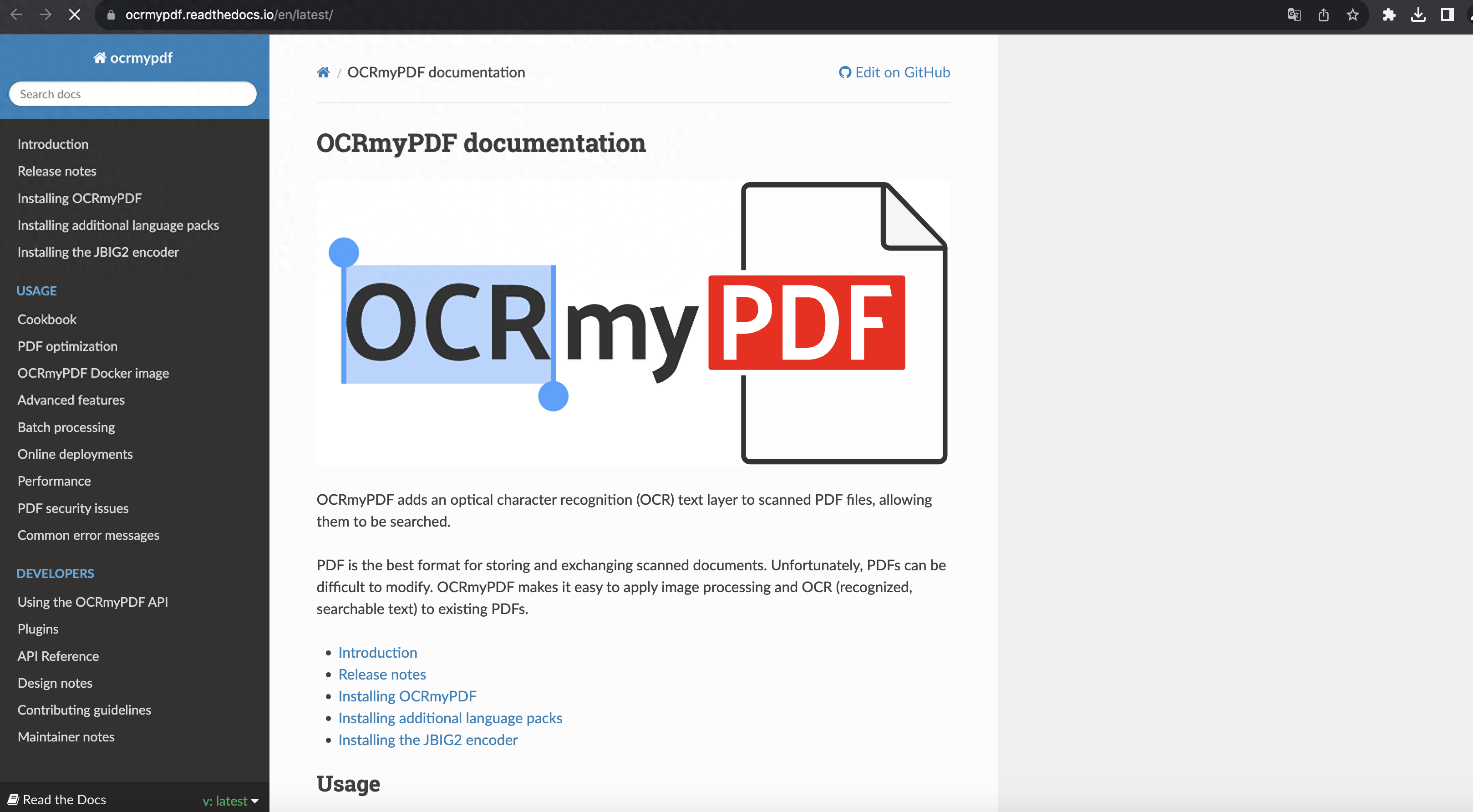Click the Installing the JBIG2 encoder link
The width and height of the screenshot is (1473, 812).
click(x=98, y=251)
